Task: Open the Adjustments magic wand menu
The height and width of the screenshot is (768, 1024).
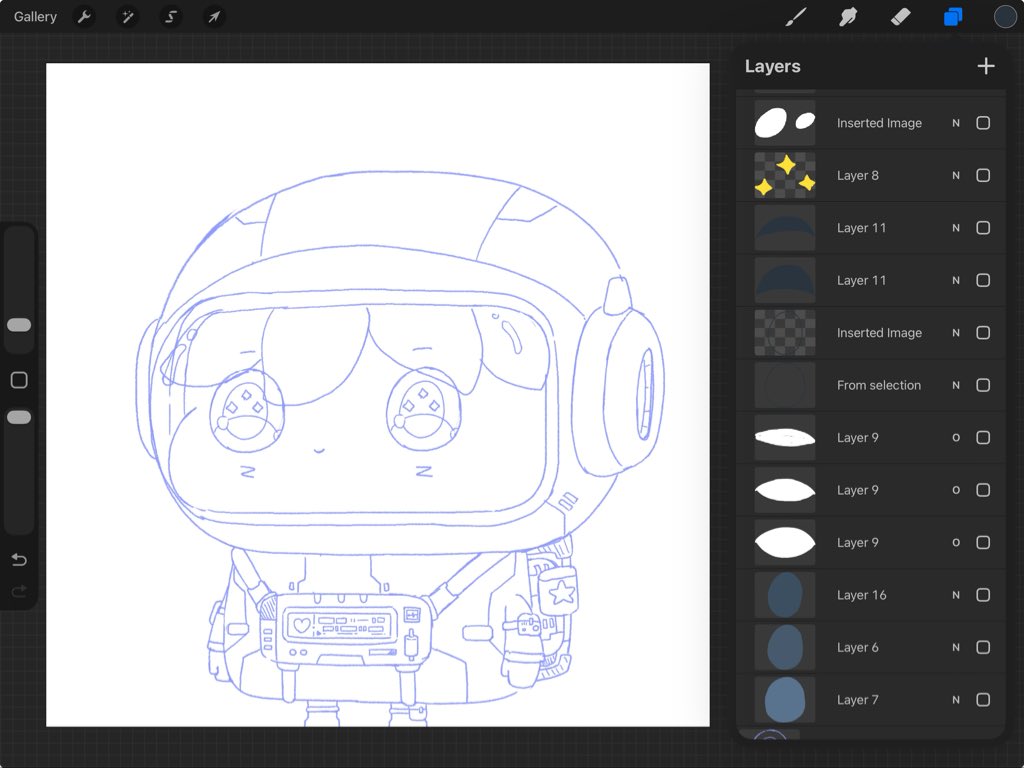Action: 128,17
